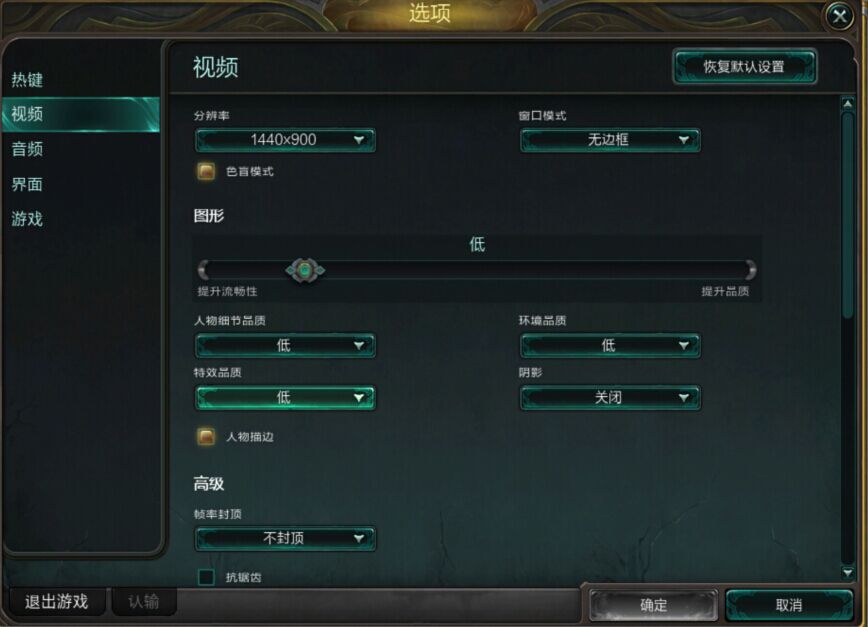The height and width of the screenshot is (627, 868).
Task: Enable the 抗锯齿 checkbox
Action: (206, 577)
